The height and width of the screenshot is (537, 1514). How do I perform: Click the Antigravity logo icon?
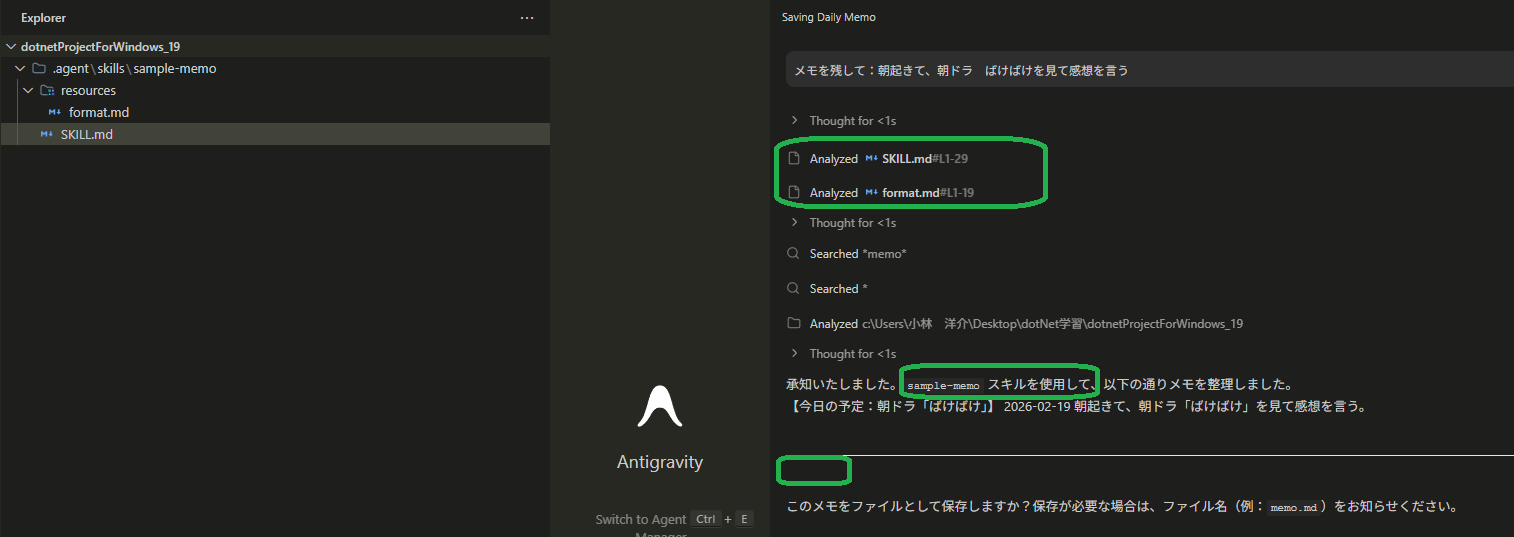[659, 406]
